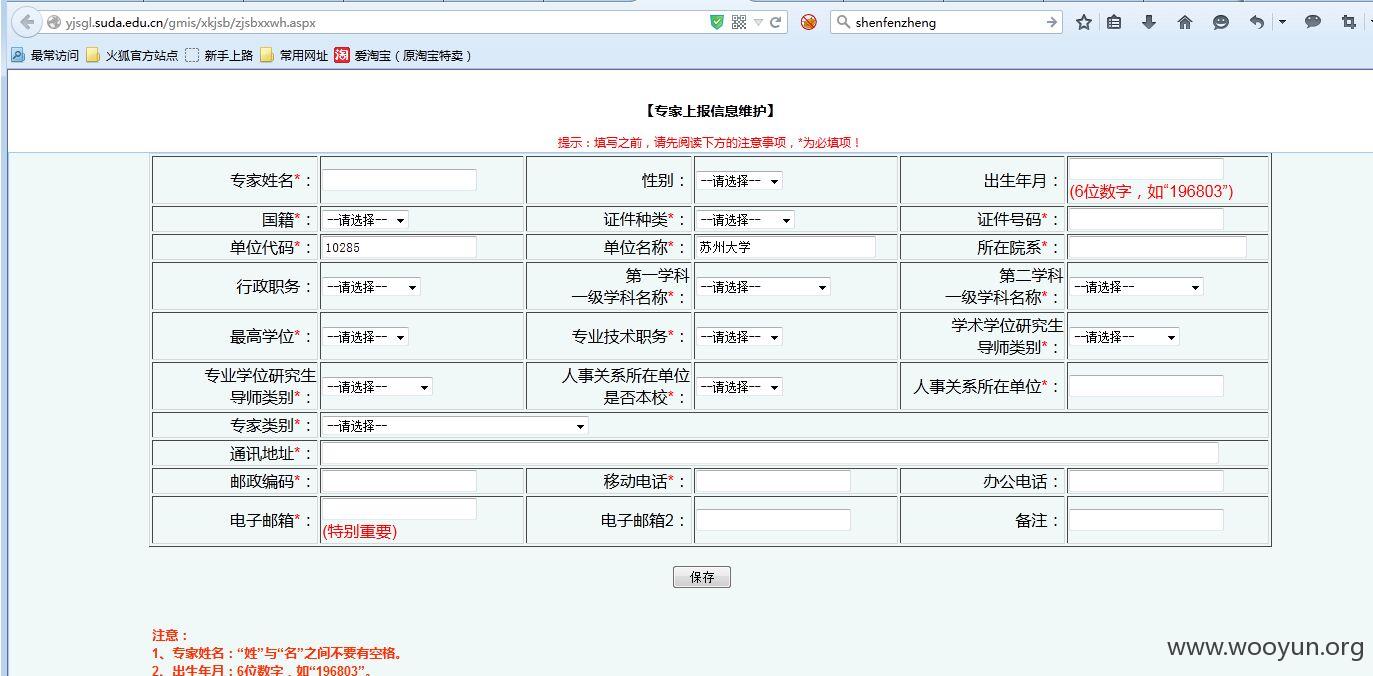
Task: Click the 电子邮箱 field above 特别重要
Action: [x=399, y=509]
